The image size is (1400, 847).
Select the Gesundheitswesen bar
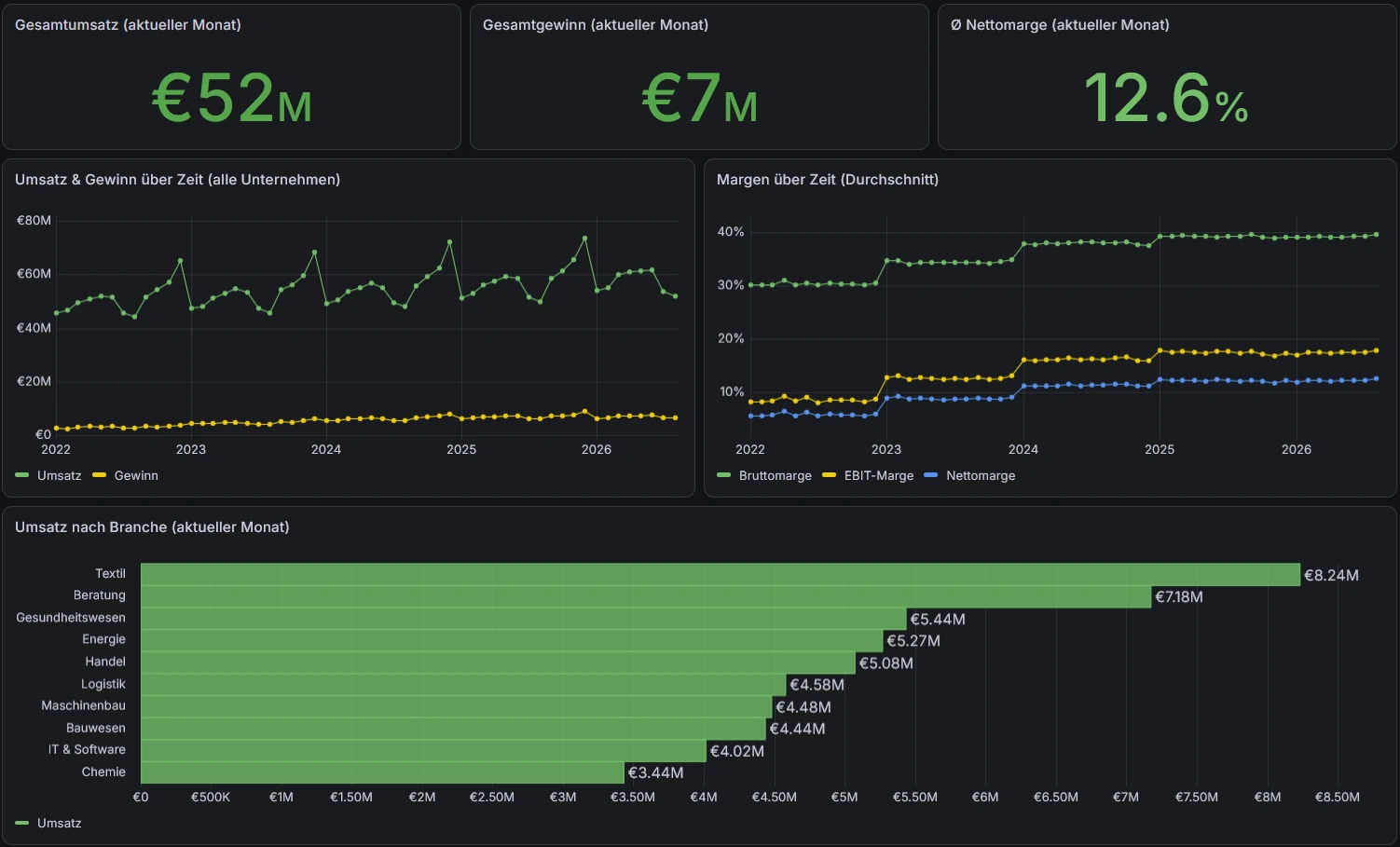click(x=523, y=619)
